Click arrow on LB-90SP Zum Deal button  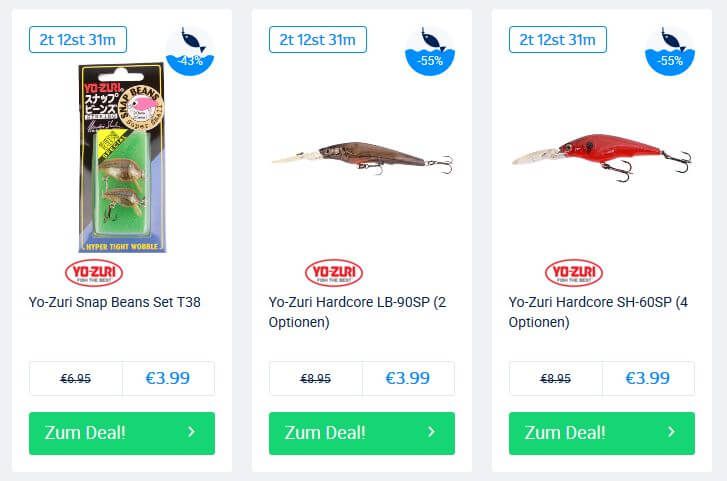432,432
